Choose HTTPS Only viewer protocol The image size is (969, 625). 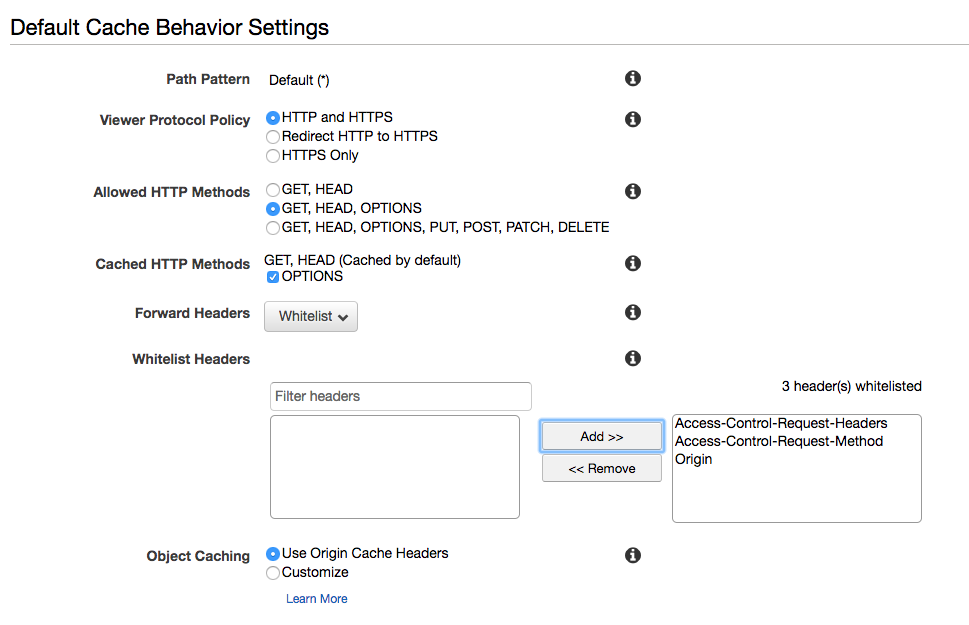[273, 156]
